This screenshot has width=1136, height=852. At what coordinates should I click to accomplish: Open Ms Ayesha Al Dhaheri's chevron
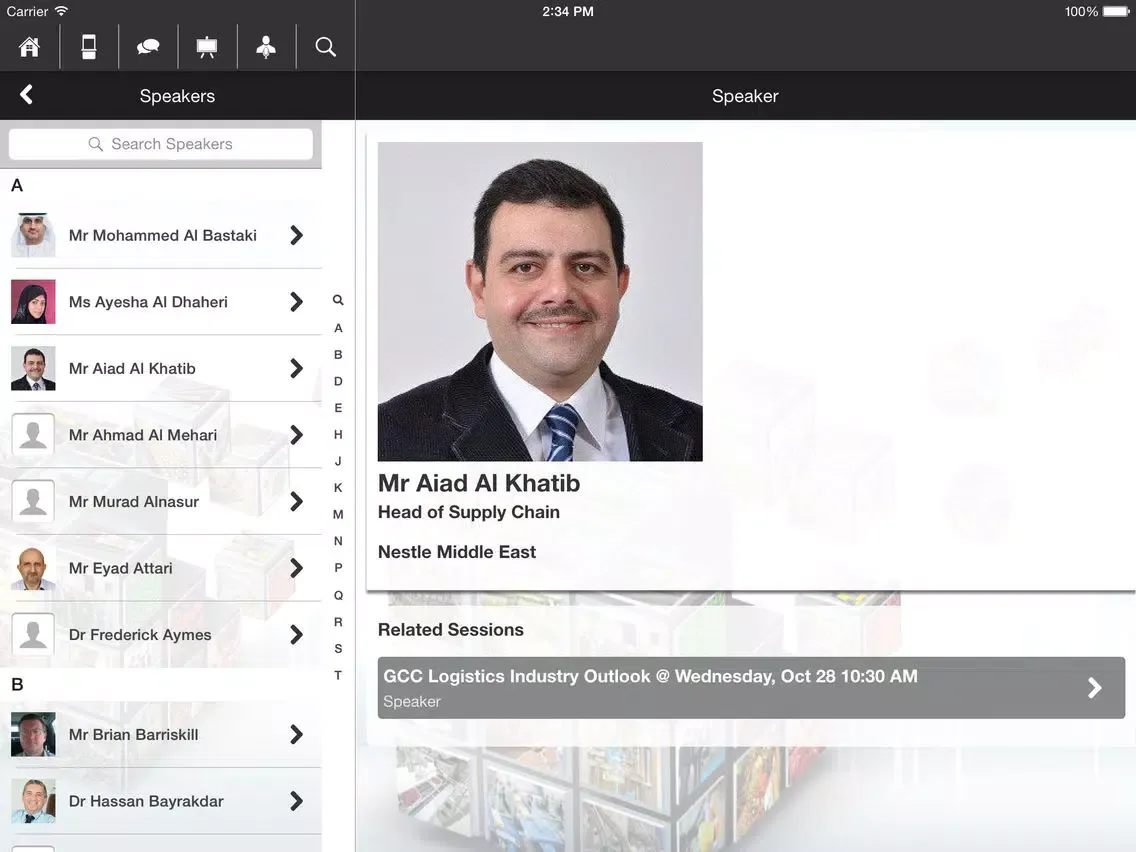(296, 301)
